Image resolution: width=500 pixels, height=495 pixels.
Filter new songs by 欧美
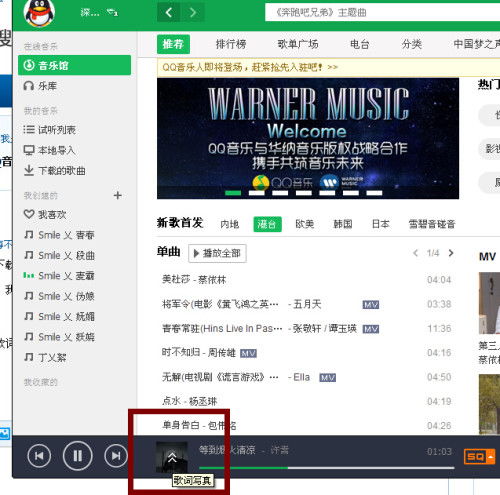click(305, 224)
